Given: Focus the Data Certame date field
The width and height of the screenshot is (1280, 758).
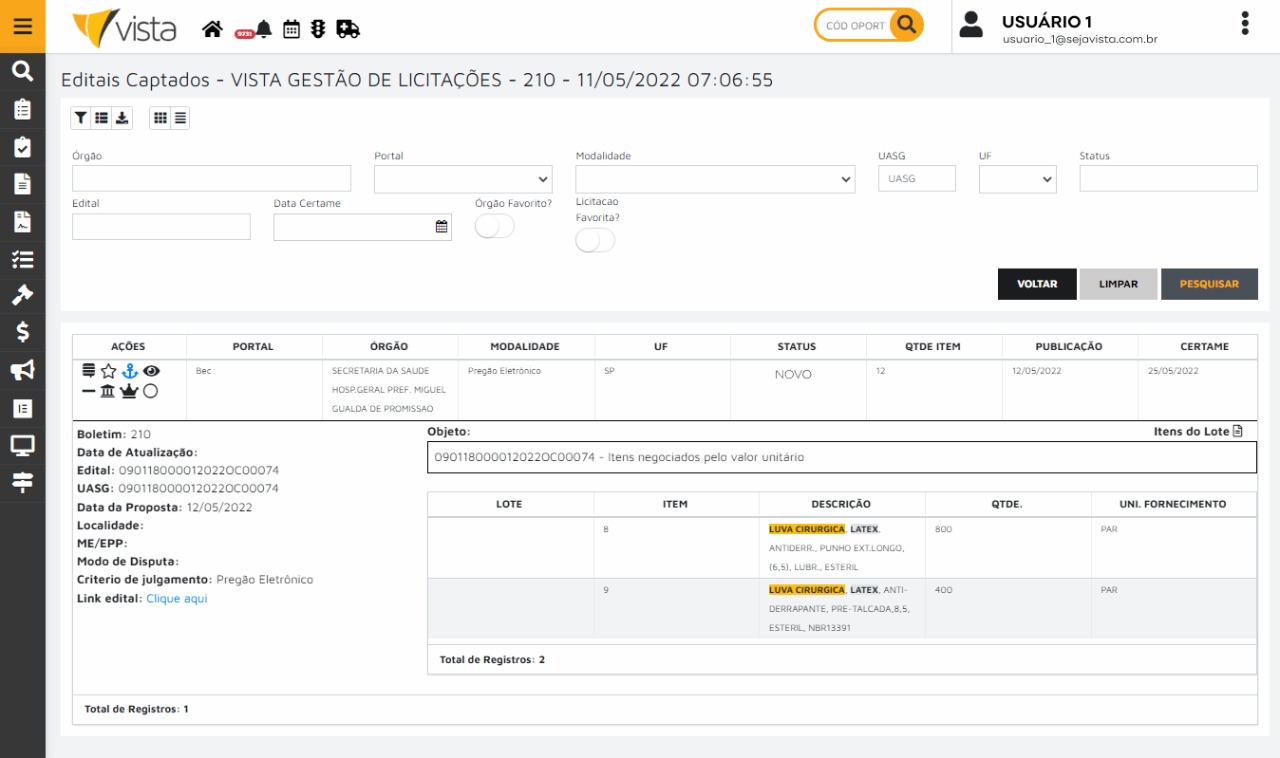Looking at the screenshot, I should point(362,227).
